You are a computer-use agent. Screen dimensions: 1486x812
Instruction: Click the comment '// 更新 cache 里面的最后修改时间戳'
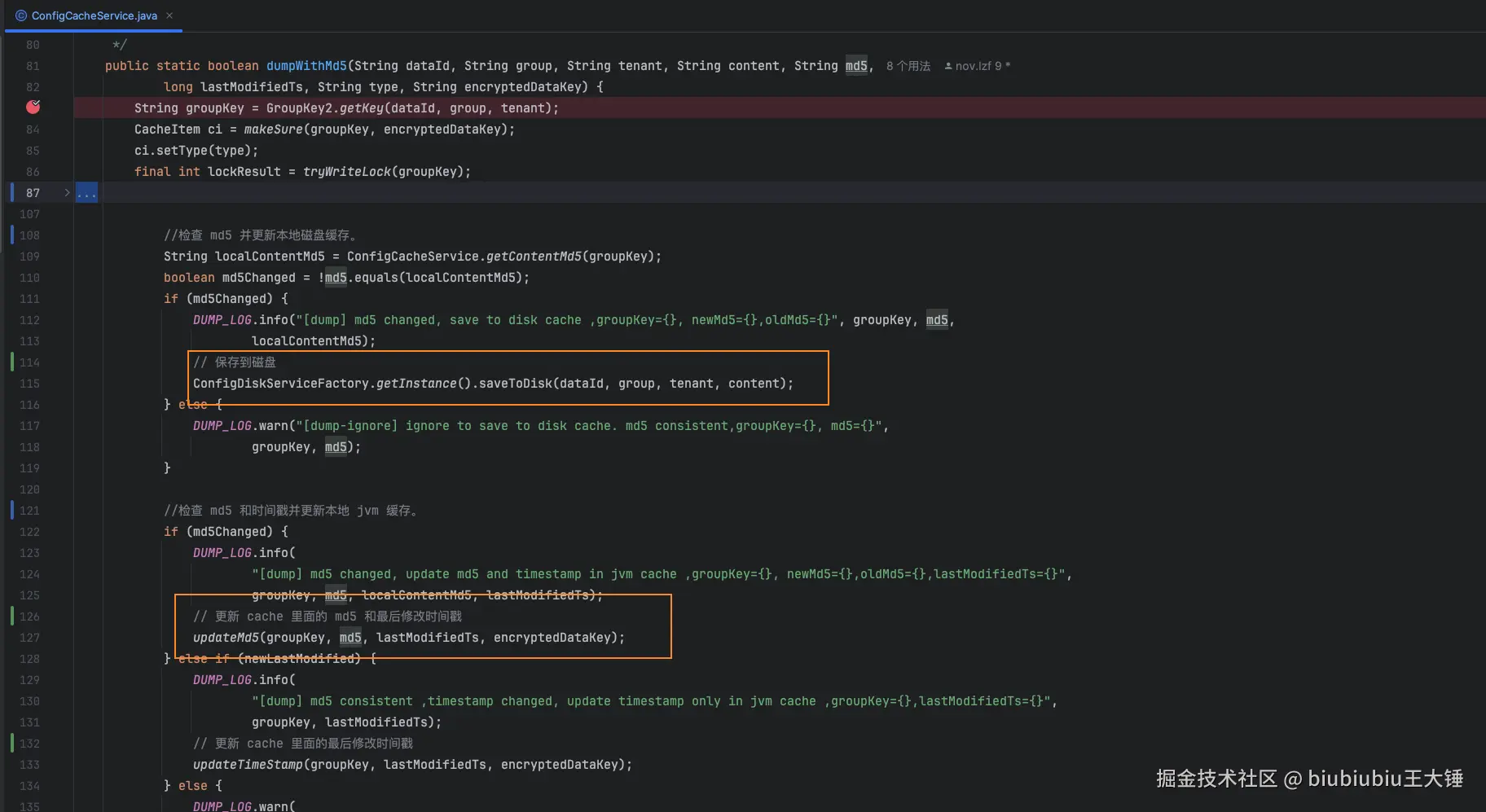(303, 744)
